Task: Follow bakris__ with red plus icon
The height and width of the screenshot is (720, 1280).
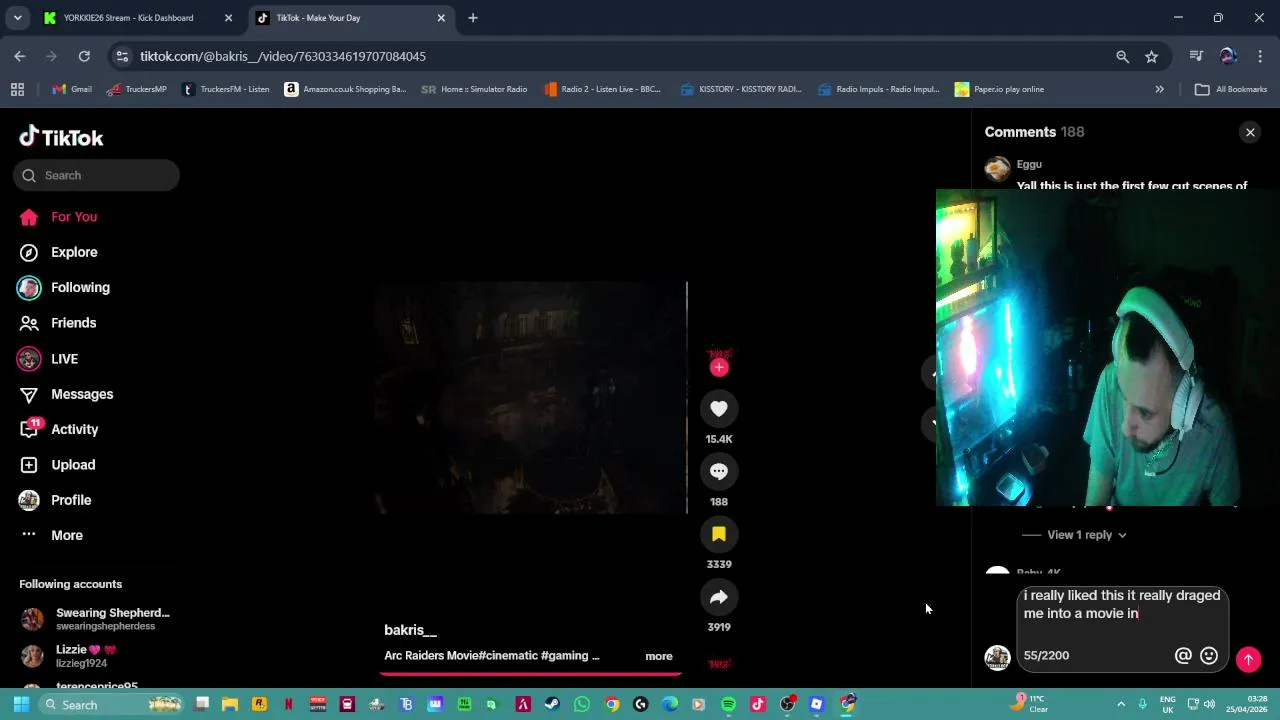Action: tap(719, 367)
